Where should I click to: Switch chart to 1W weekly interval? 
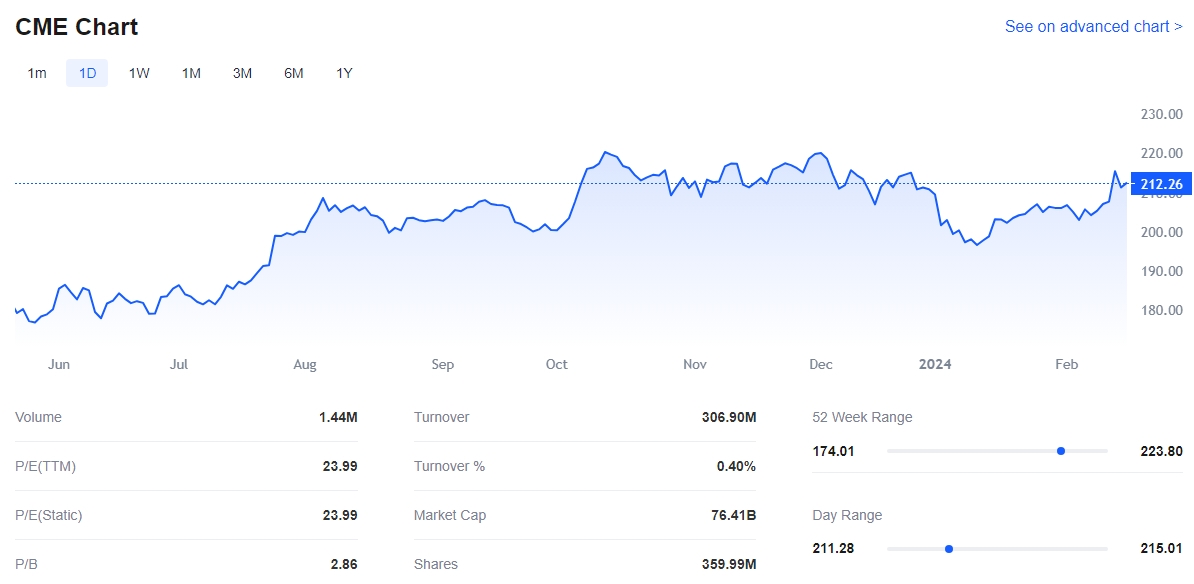(139, 73)
